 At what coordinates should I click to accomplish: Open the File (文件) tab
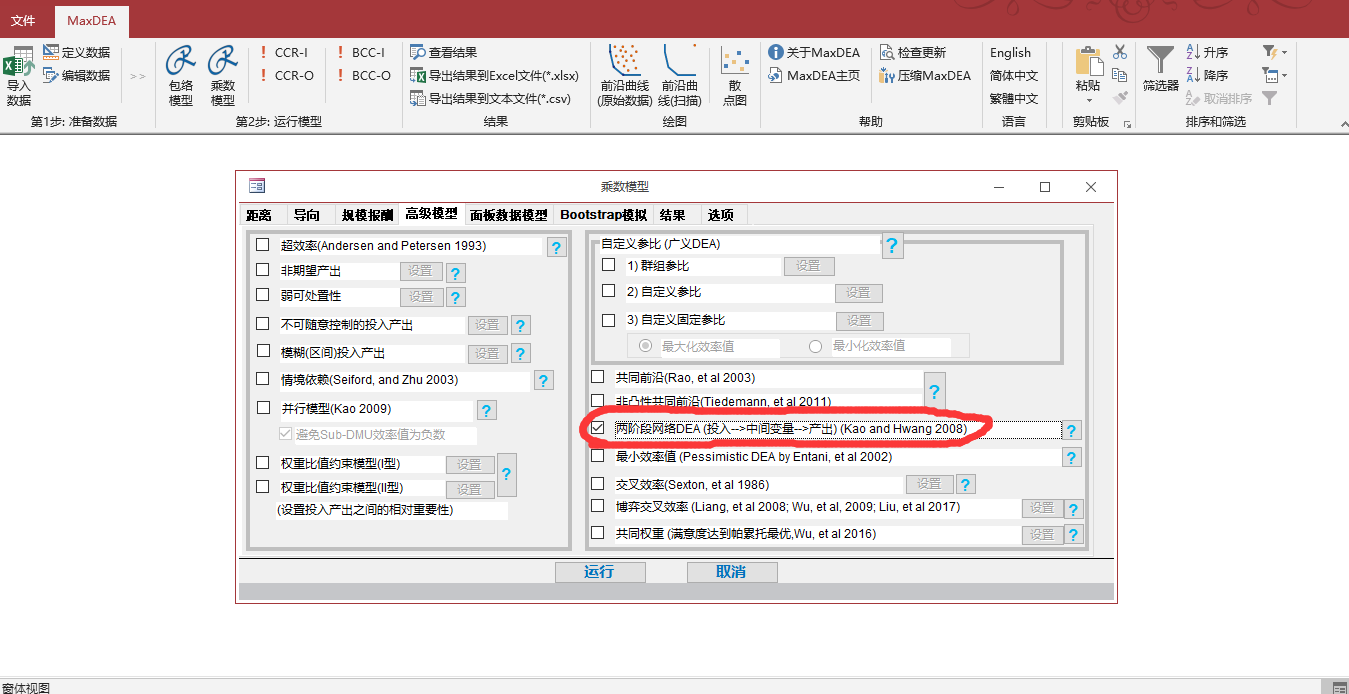tap(23, 20)
